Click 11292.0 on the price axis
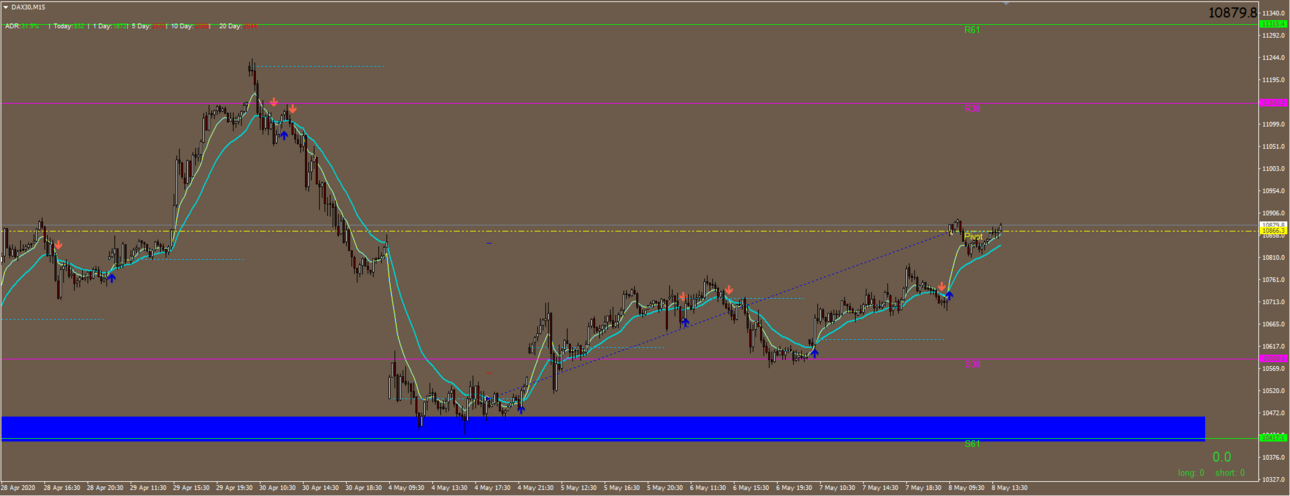The width and height of the screenshot is (1290, 496). pos(1274,35)
